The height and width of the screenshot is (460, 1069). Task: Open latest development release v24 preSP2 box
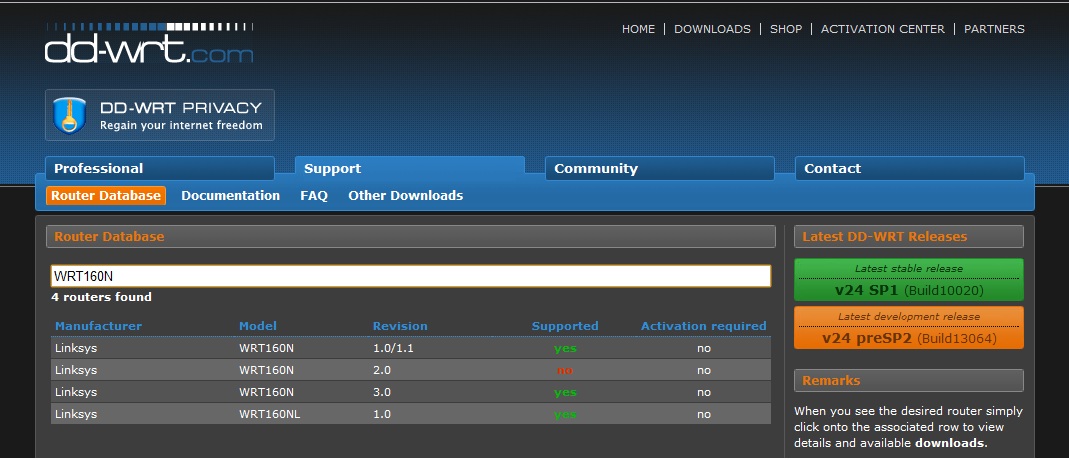click(x=909, y=327)
